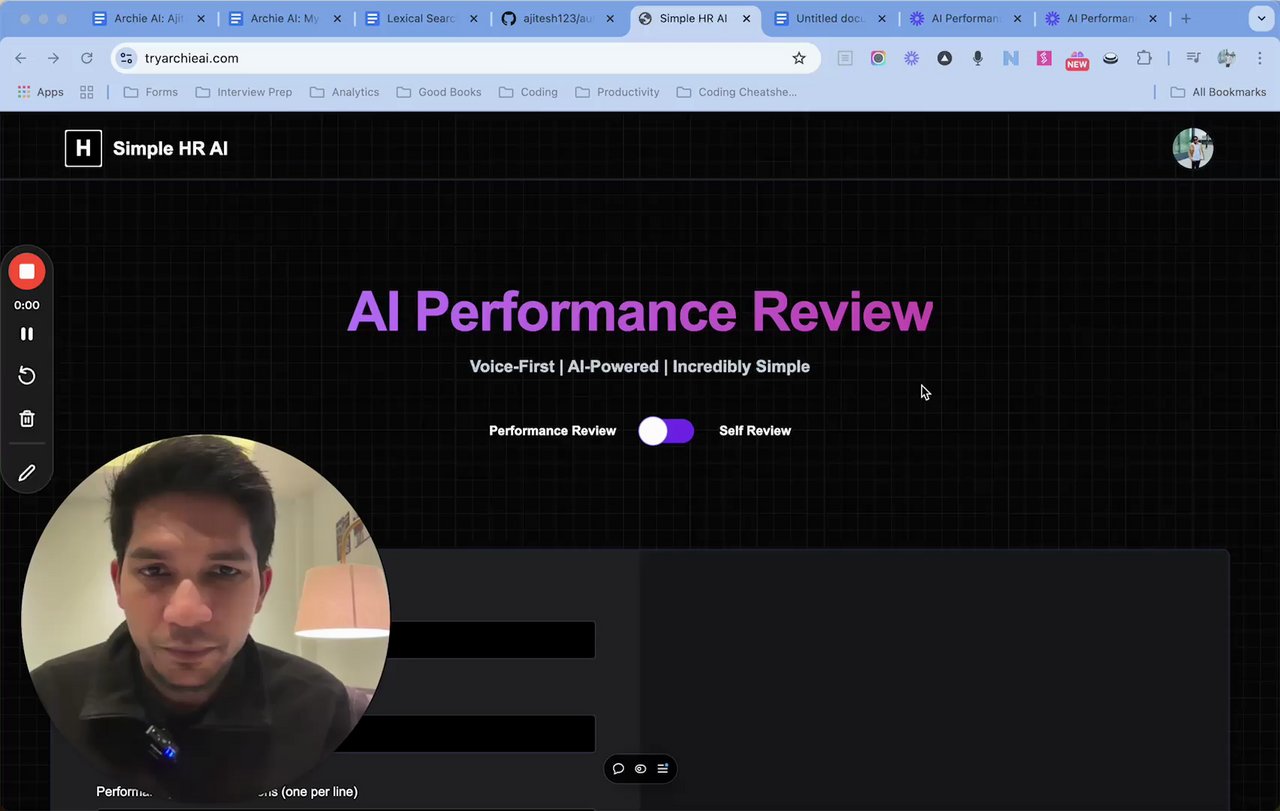The height and width of the screenshot is (811, 1280).
Task: Open the Interview Prep bookmark folder
Action: (244, 92)
